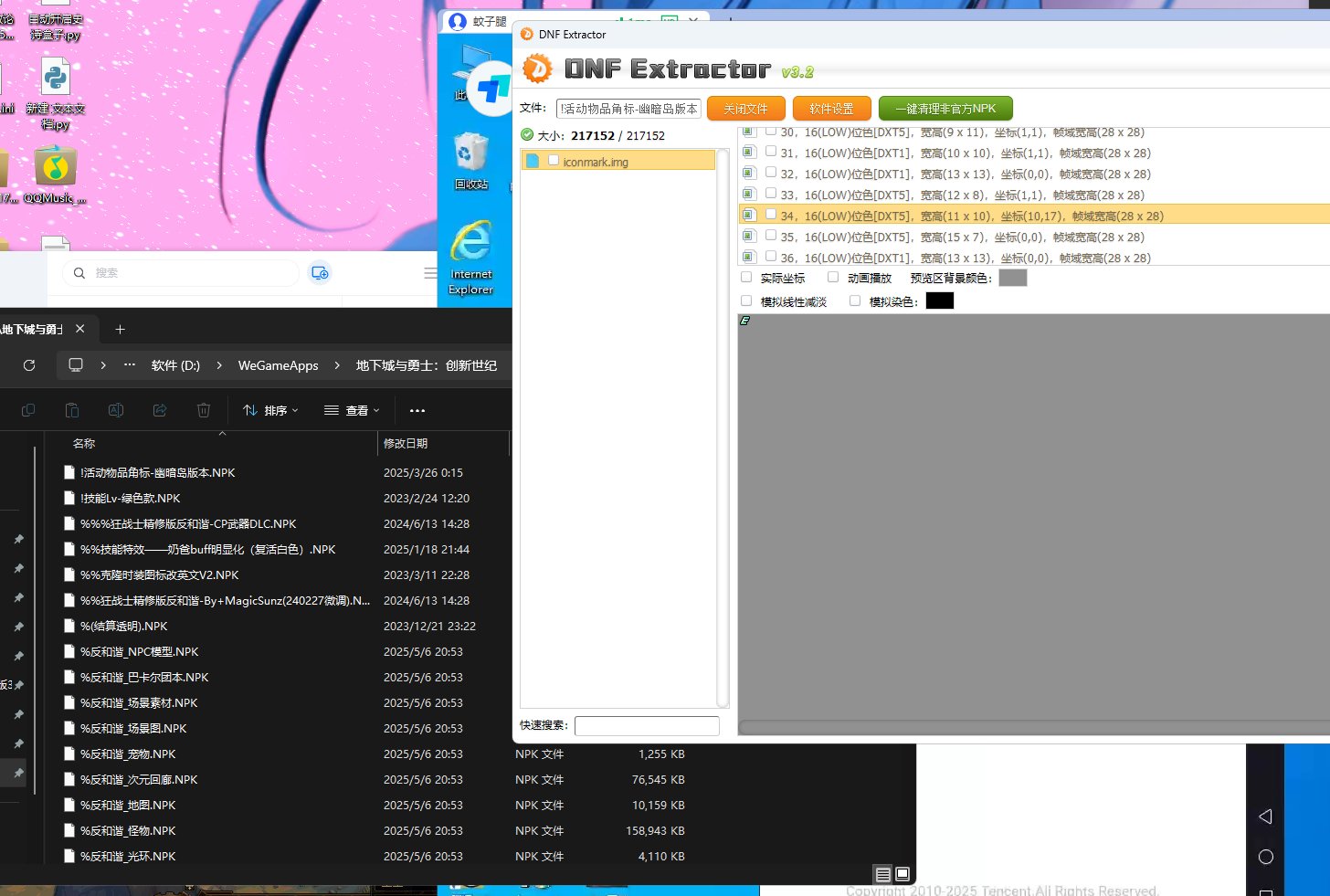This screenshot has width=1330, height=896.
Task: Click the 搜索 search box
Action: [x=181, y=273]
